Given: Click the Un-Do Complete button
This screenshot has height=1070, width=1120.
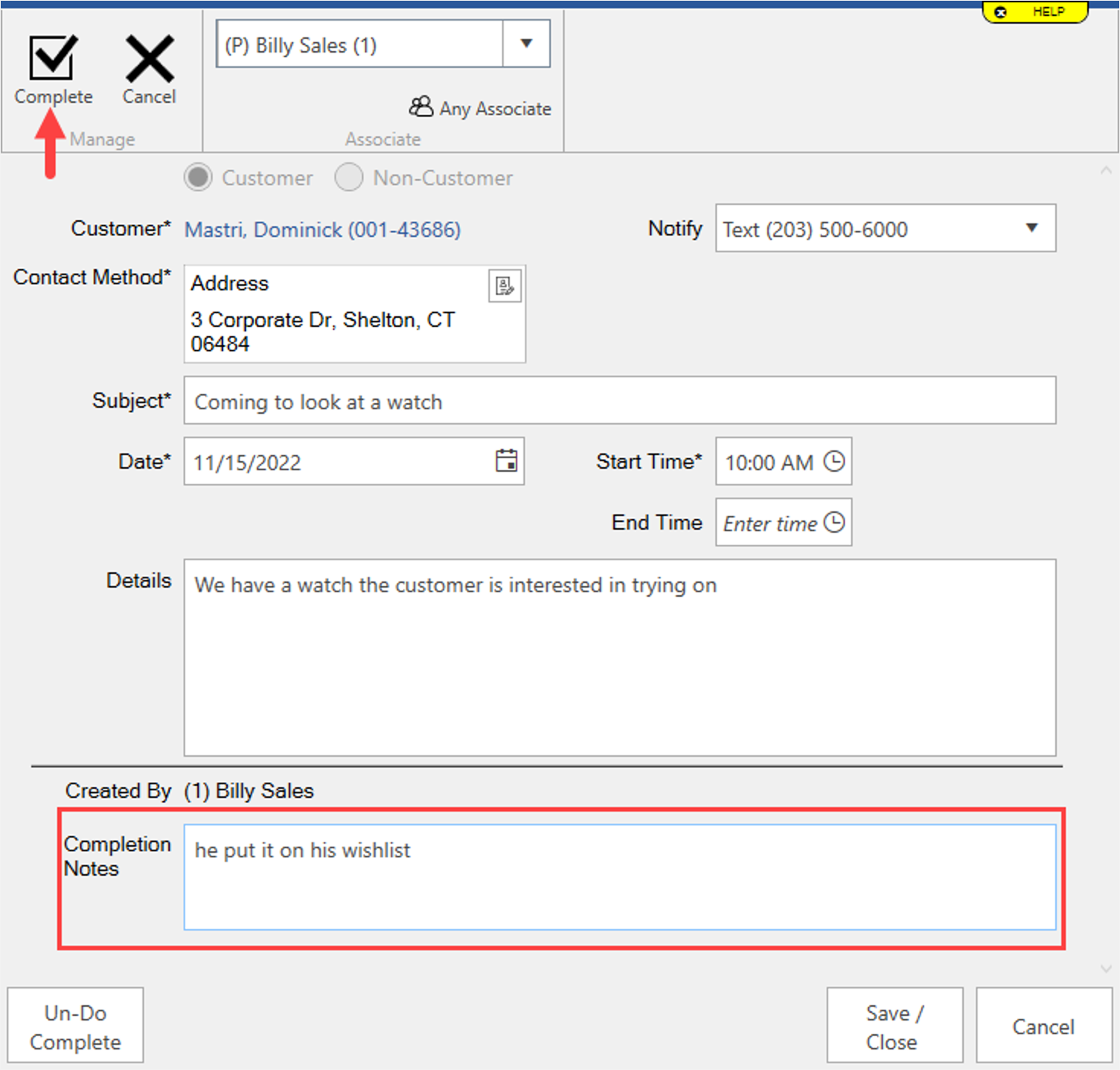Looking at the screenshot, I should [x=75, y=1026].
